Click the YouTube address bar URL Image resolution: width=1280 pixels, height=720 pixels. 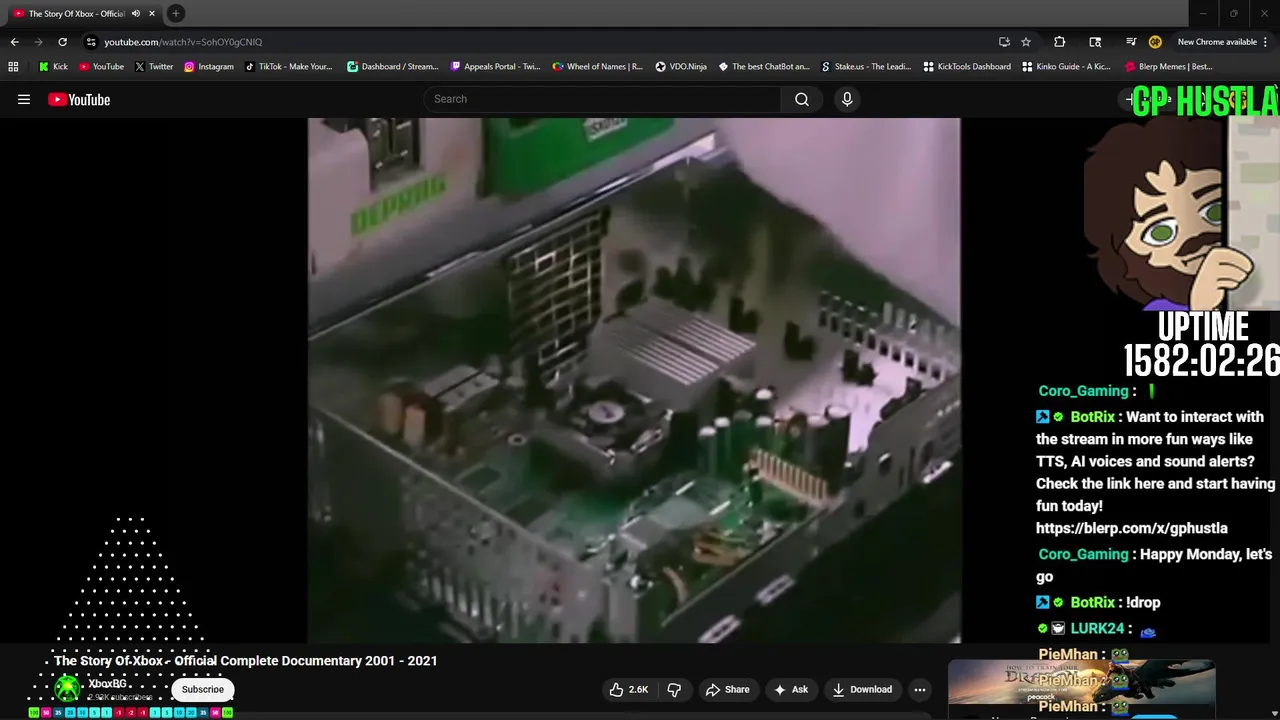point(183,42)
